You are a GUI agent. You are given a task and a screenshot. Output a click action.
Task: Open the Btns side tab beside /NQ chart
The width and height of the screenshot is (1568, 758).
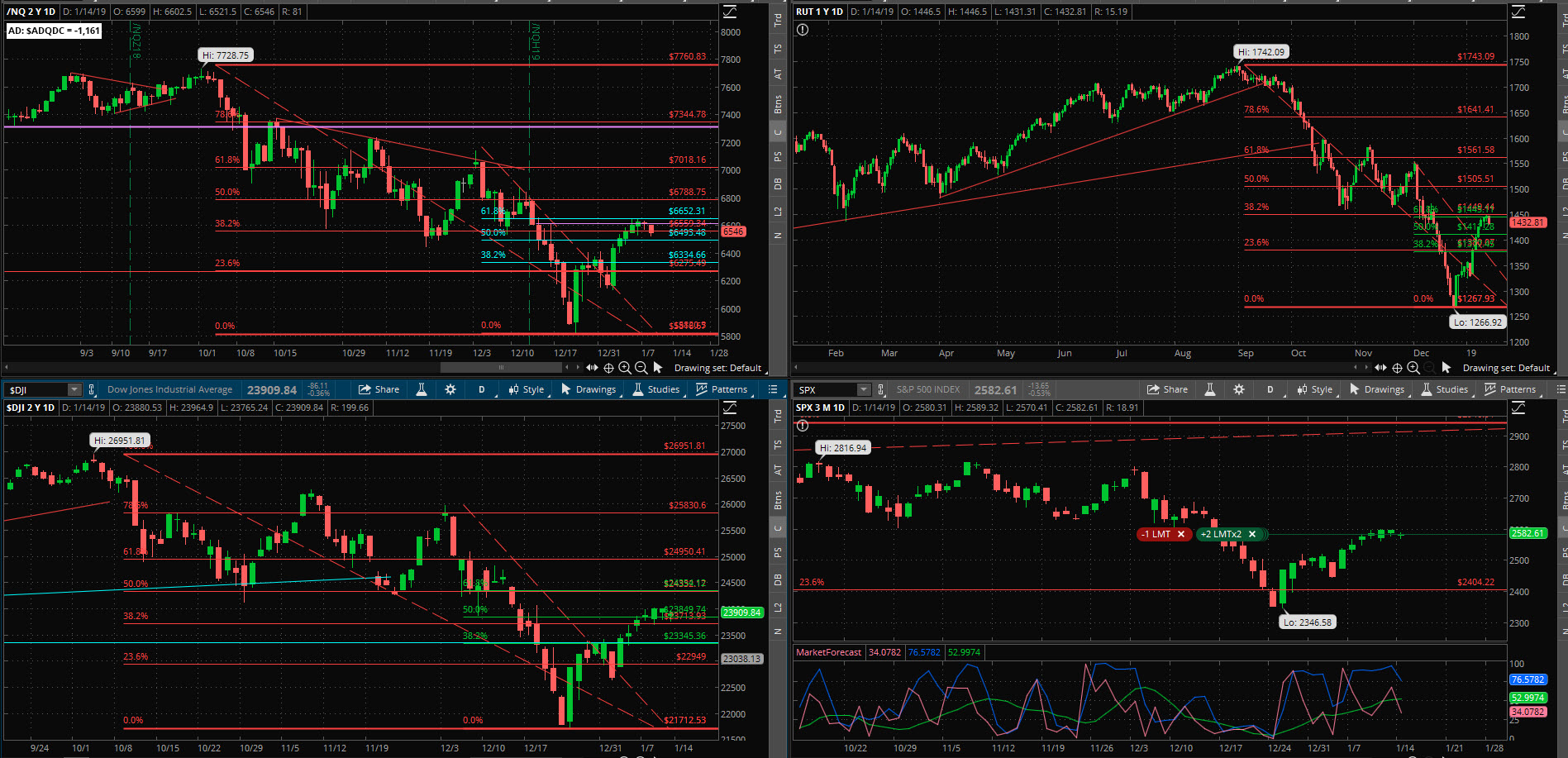click(778, 104)
